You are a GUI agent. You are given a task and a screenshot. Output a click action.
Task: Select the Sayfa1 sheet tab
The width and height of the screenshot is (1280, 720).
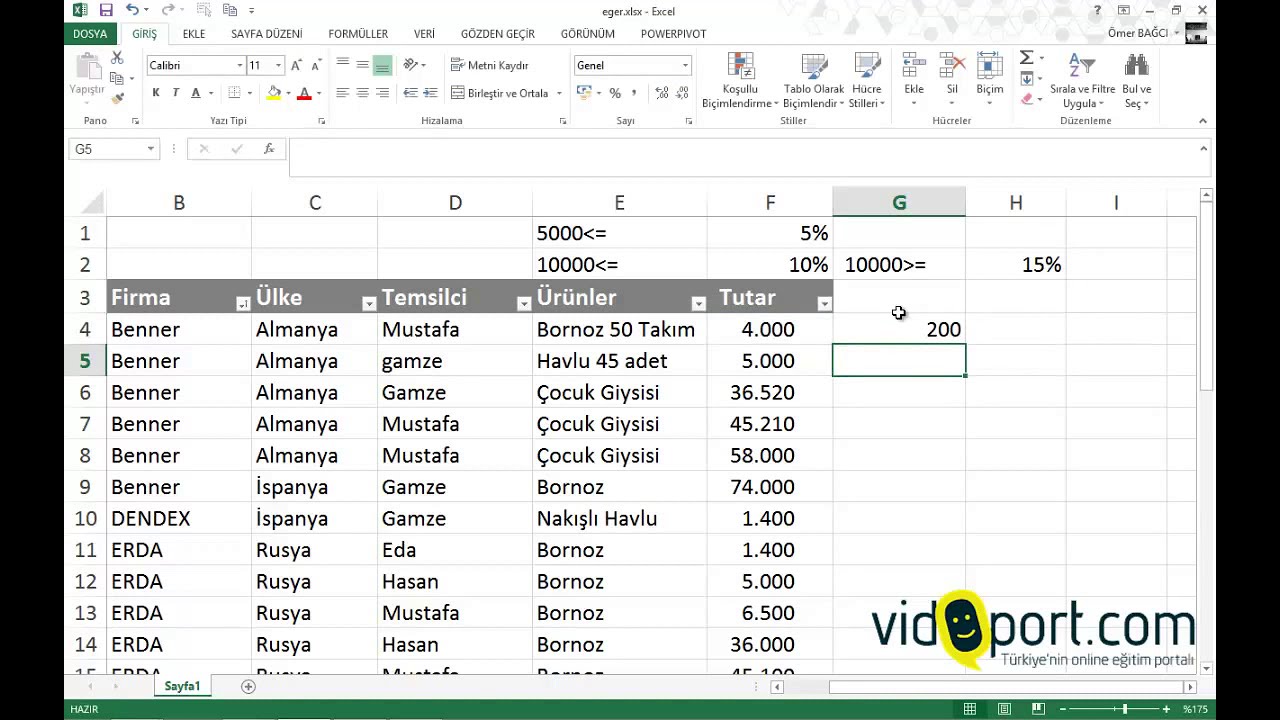pos(183,686)
